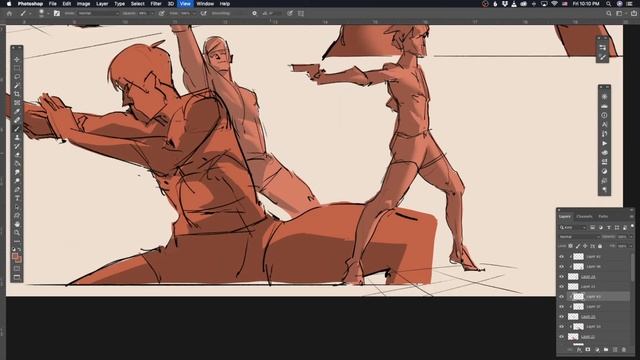Select the Hand tool
The width and height of the screenshot is (640, 360).
17,224
